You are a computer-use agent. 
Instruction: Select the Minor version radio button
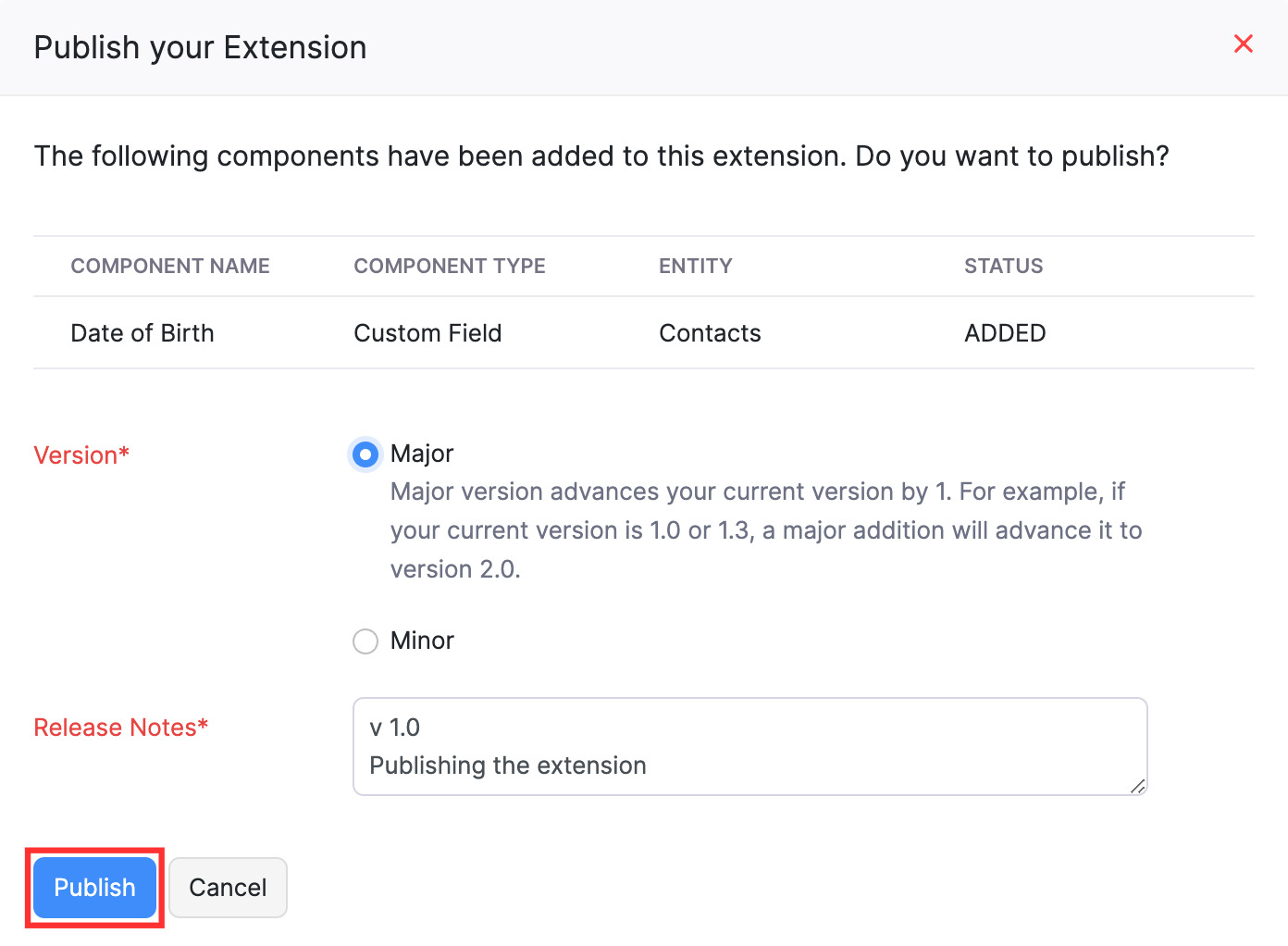tap(365, 641)
